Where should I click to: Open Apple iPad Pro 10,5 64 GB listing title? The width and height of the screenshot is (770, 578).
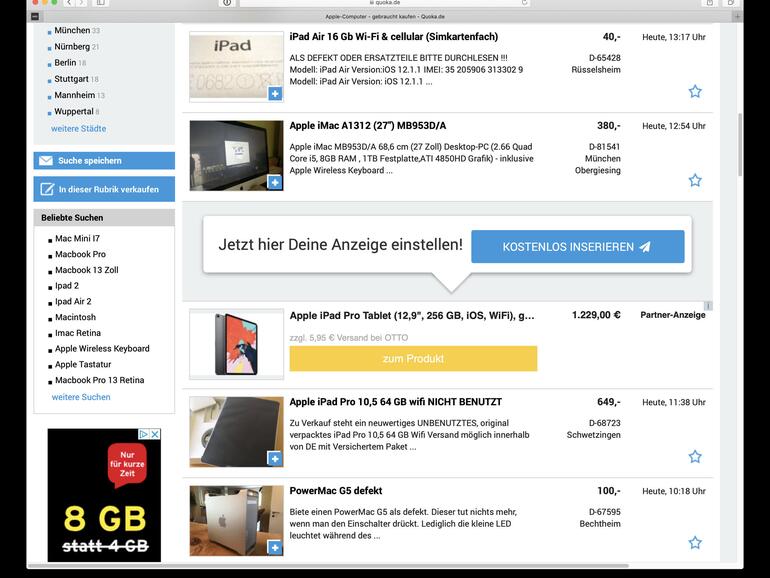[395, 402]
